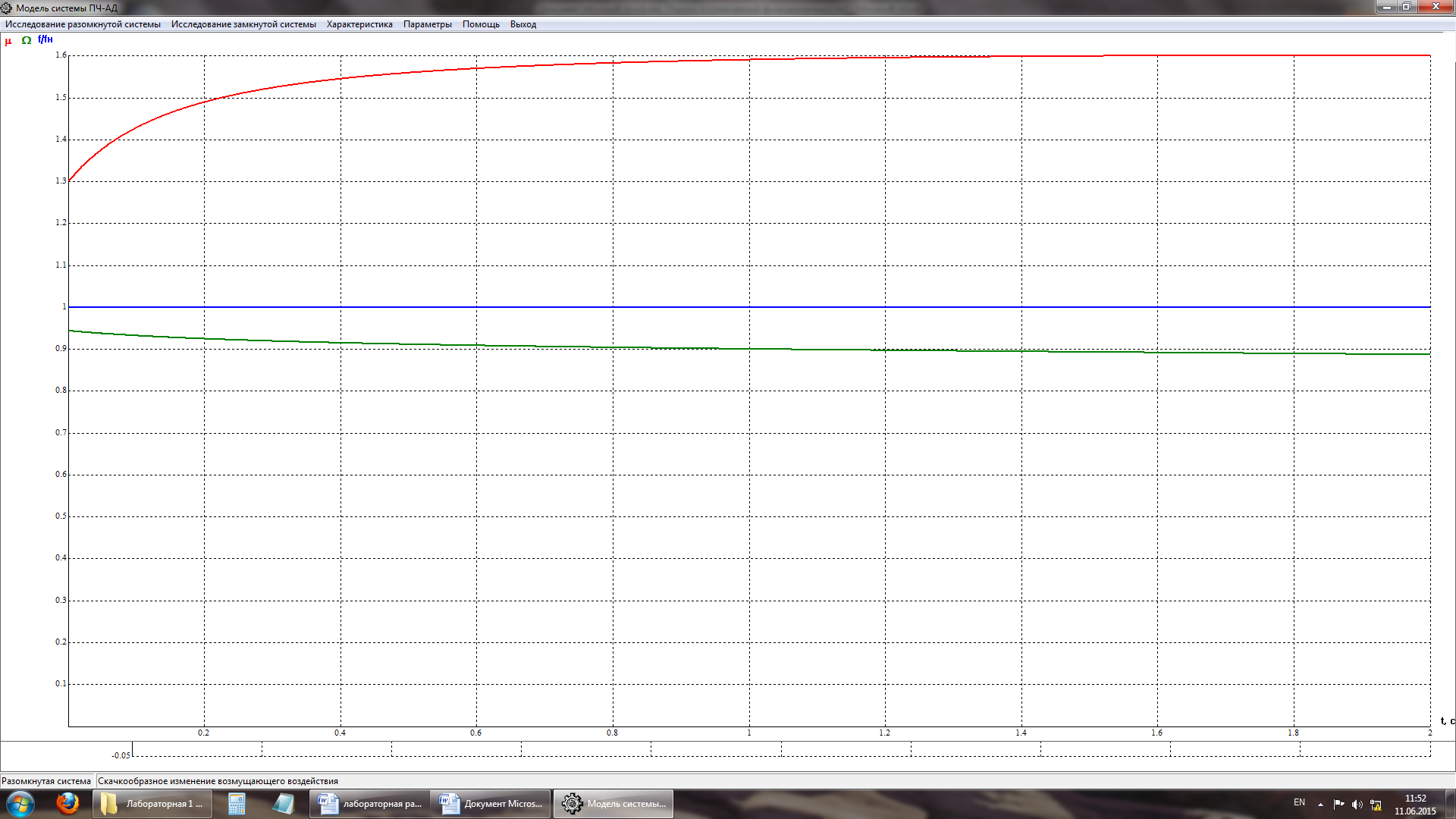Click 'Модель системы...' taskbar button

pyautogui.click(x=613, y=804)
